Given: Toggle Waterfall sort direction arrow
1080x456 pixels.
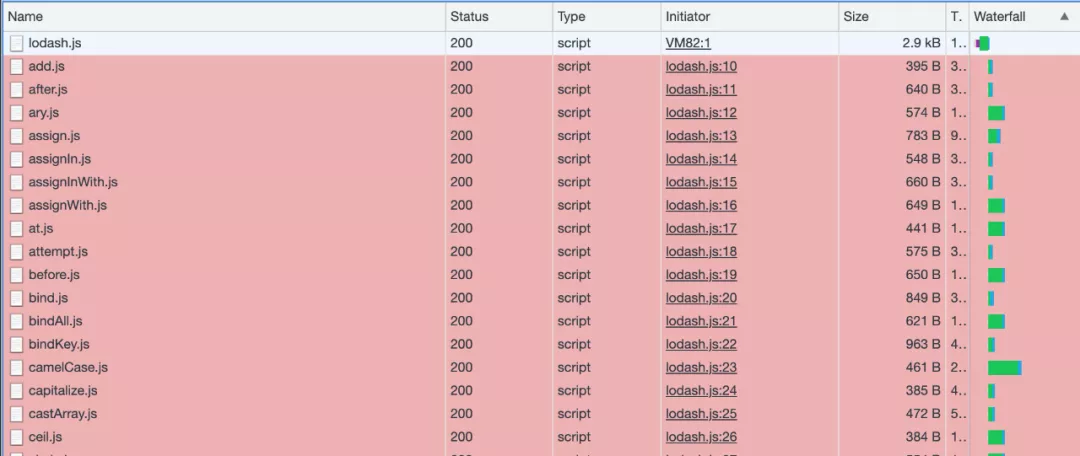Looking at the screenshot, I should coord(1064,17).
